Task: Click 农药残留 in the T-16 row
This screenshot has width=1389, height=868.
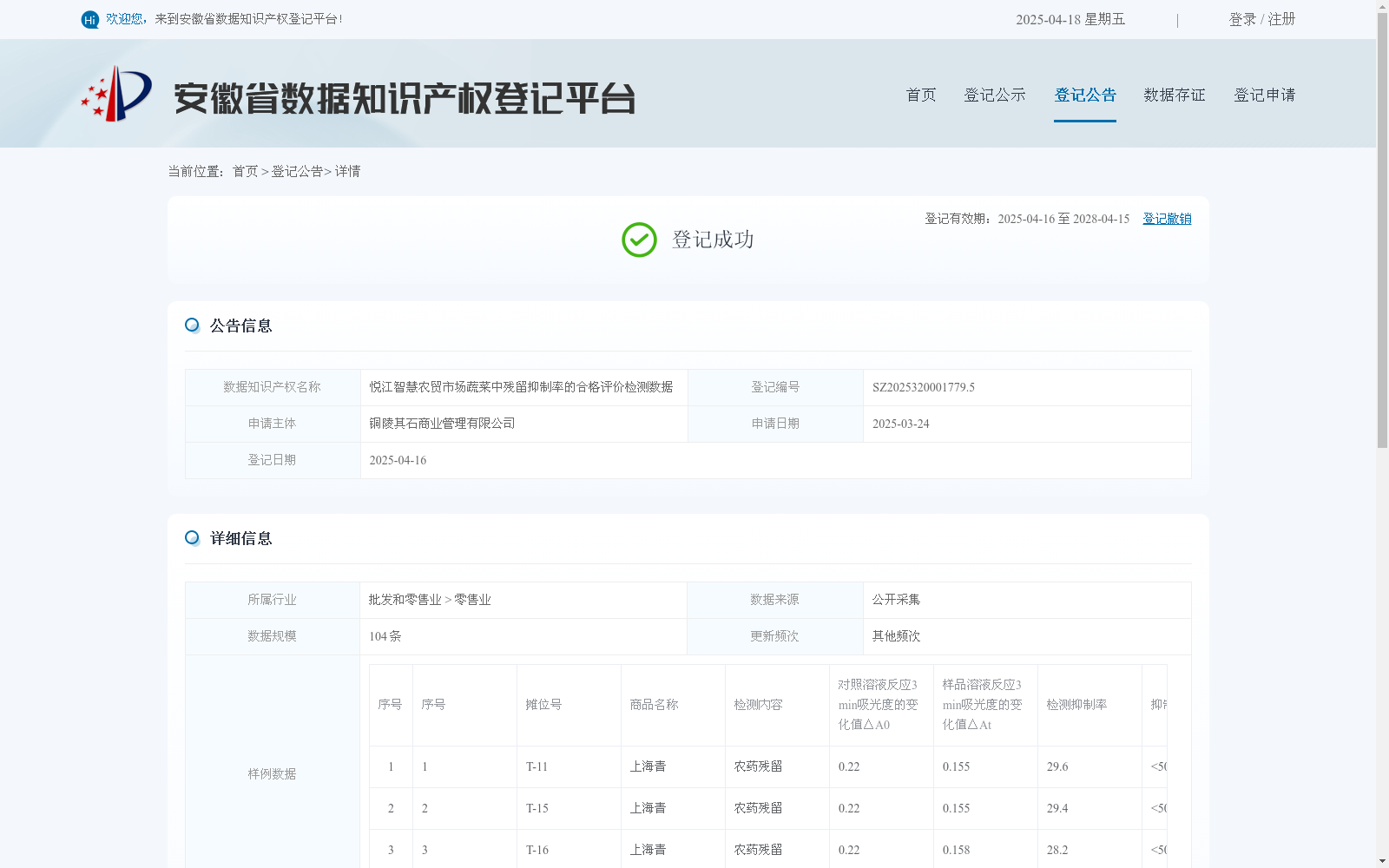Action: click(758, 851)
